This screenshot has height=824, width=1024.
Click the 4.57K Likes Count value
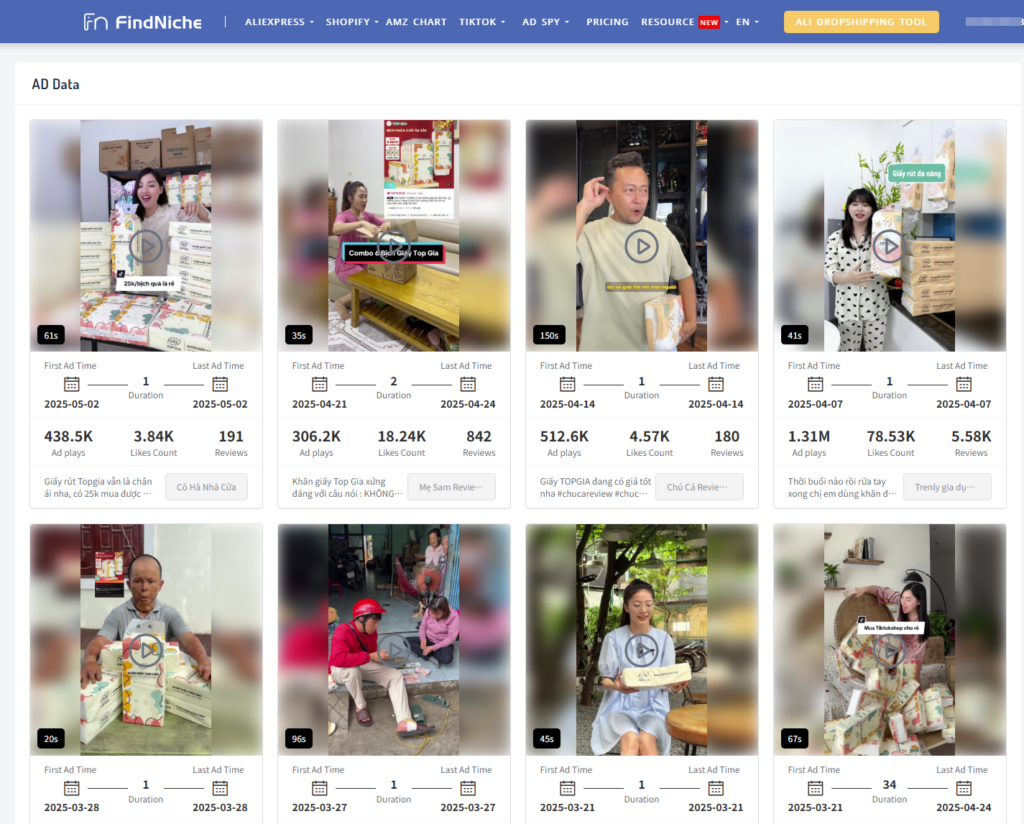coord(649,436)
